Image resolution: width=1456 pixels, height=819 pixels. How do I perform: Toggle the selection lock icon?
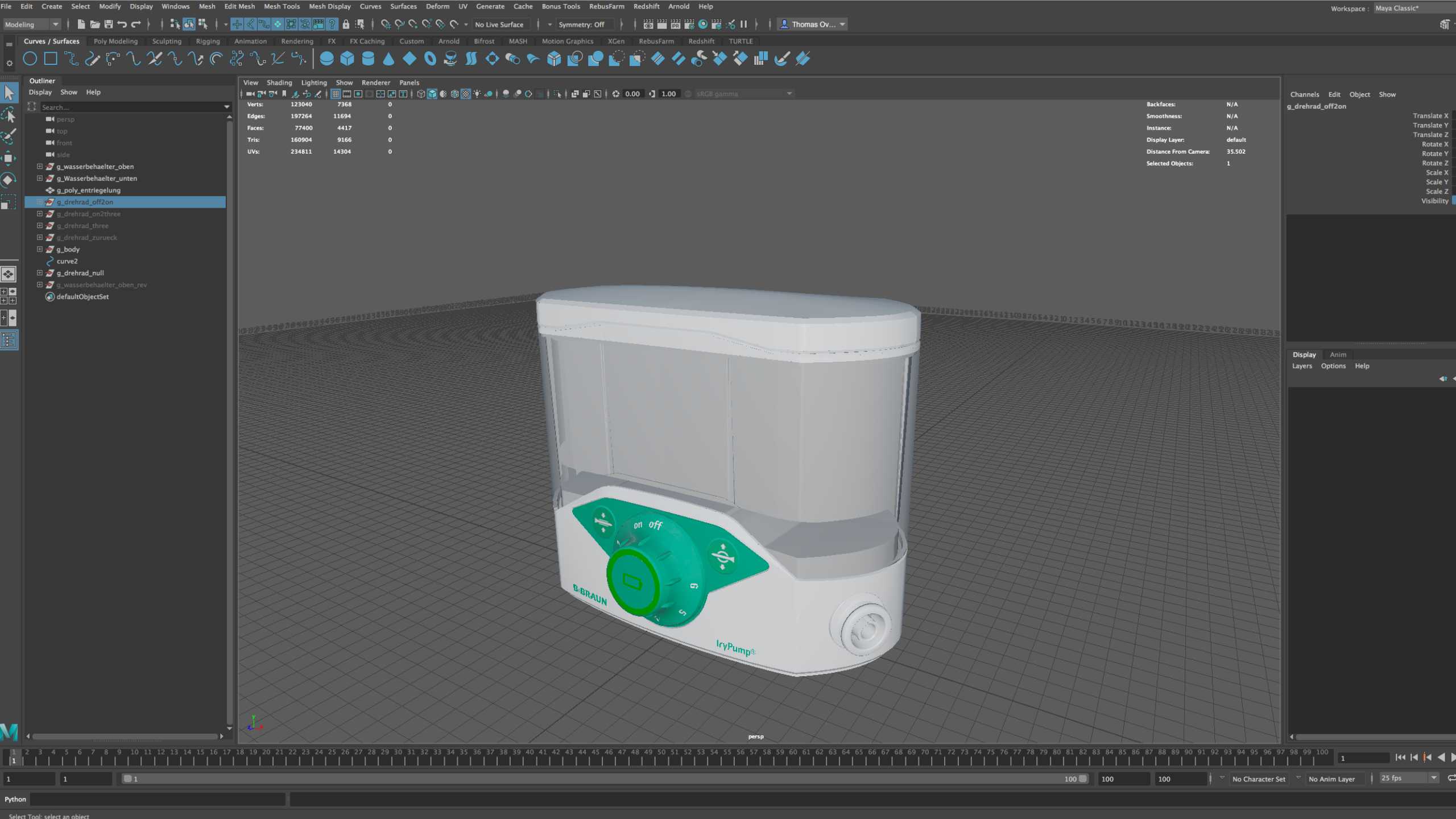[x=346, y=24]
